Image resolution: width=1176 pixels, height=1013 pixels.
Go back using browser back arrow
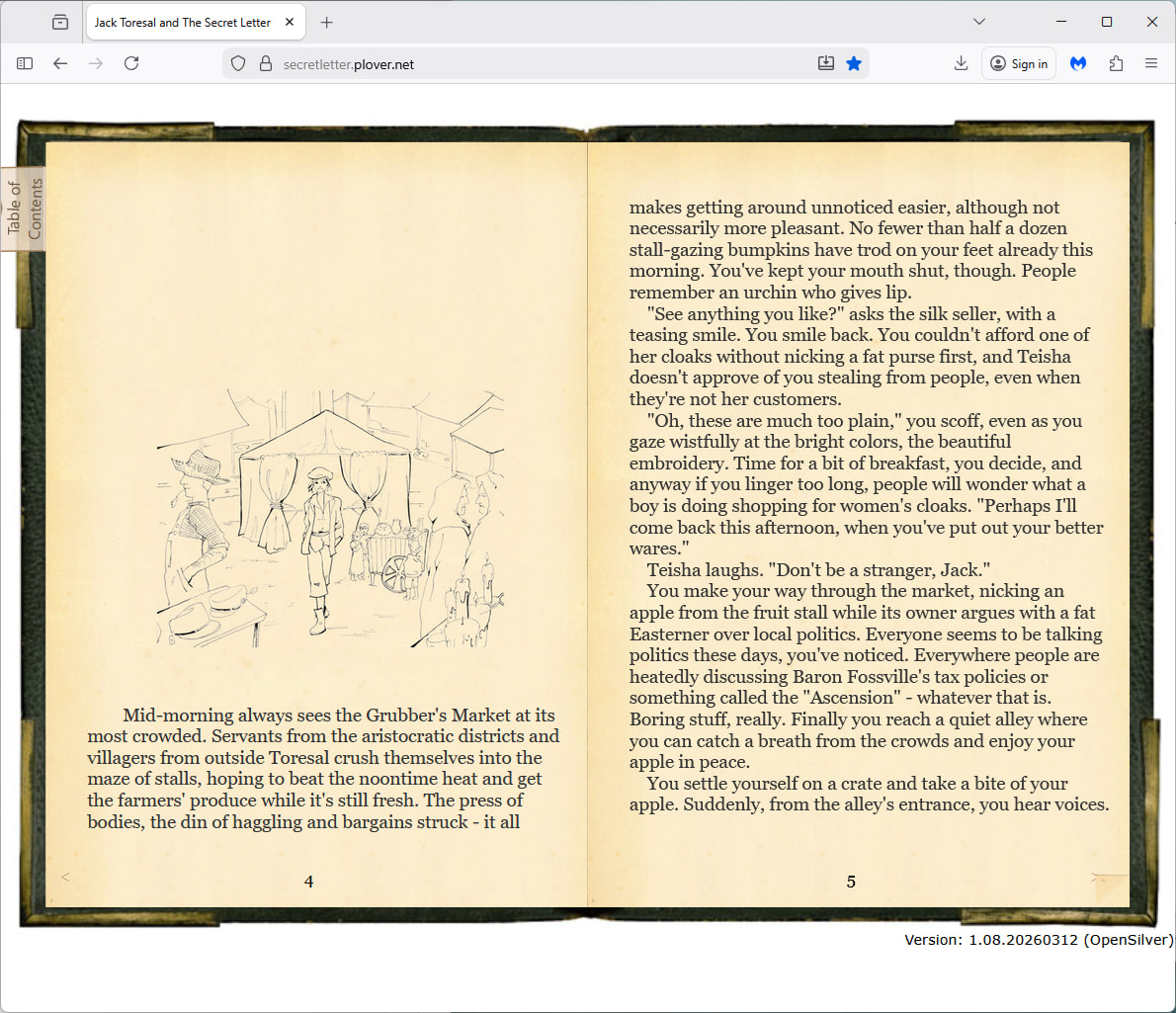[x=60, y=63]
